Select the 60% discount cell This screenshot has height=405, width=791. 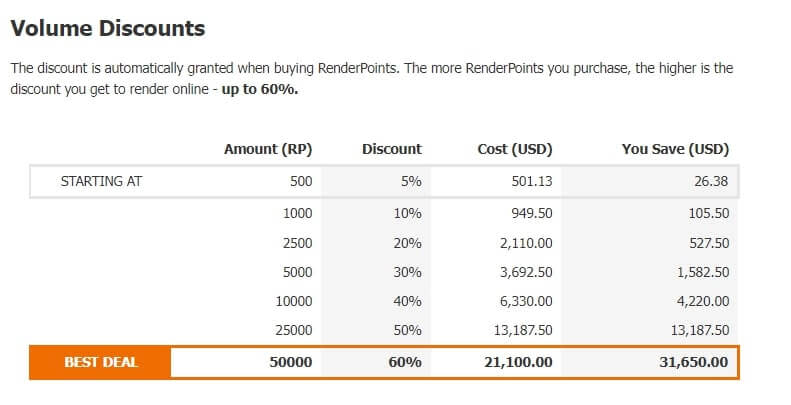[x=405, y=362]
